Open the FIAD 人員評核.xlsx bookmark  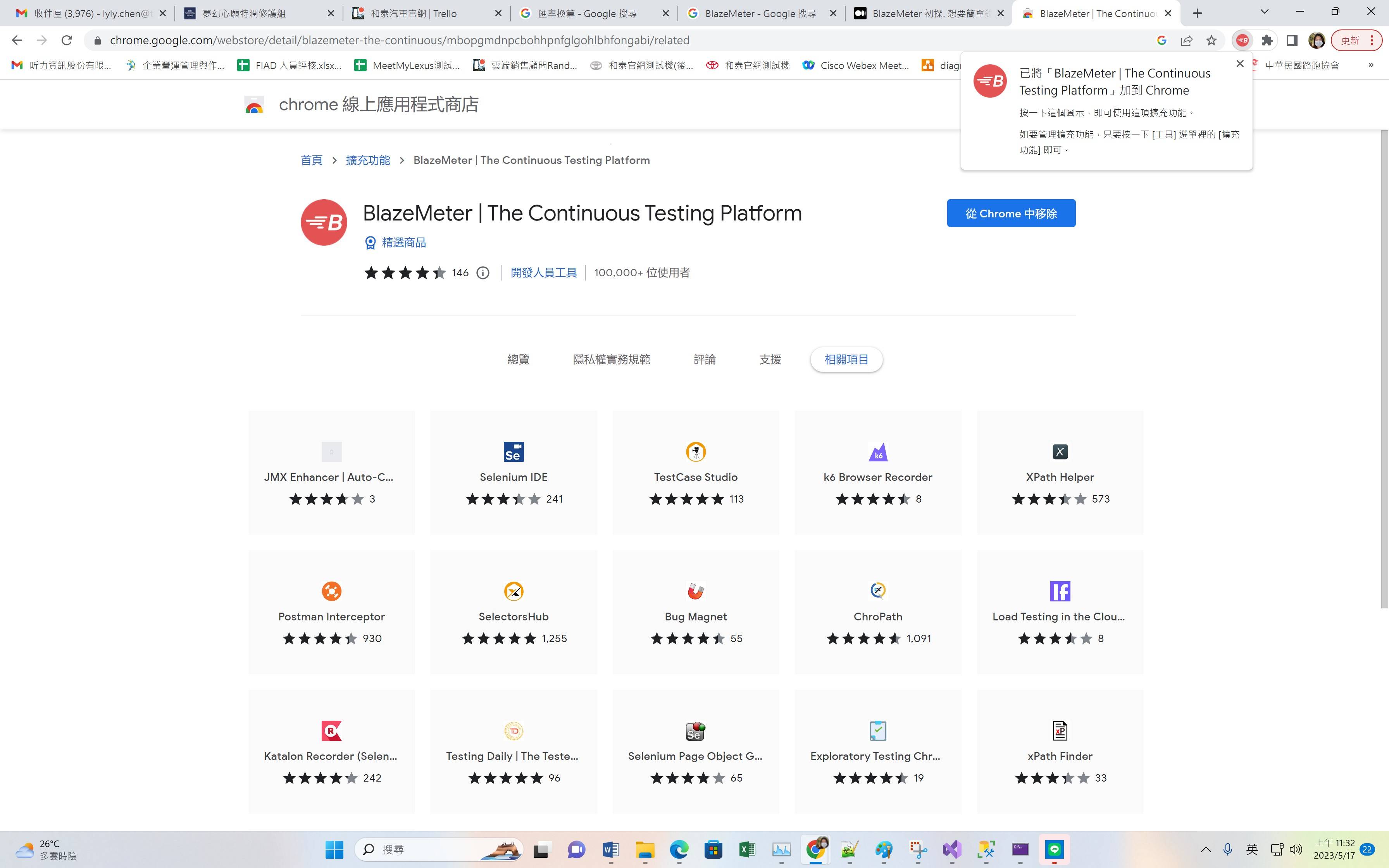tap(289, 65)
